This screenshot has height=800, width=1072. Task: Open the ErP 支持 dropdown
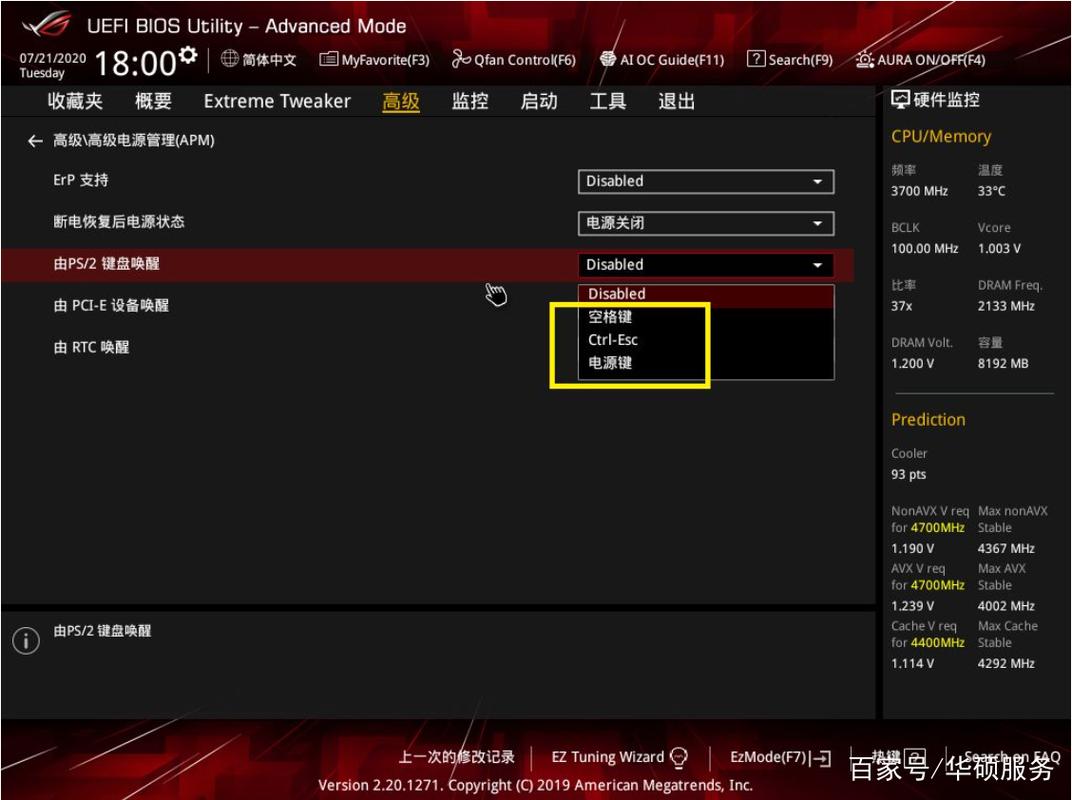[706, 181]
